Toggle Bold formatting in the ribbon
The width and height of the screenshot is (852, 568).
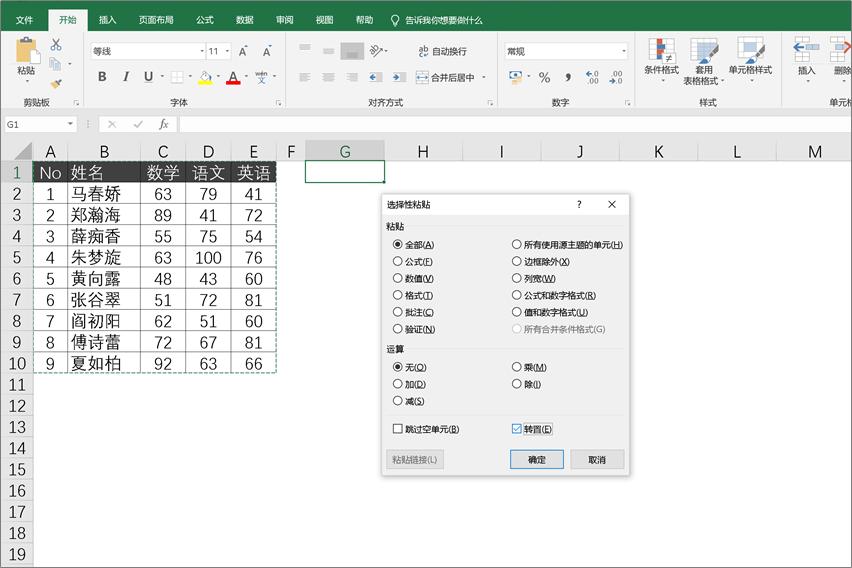[x=102, y=77]
